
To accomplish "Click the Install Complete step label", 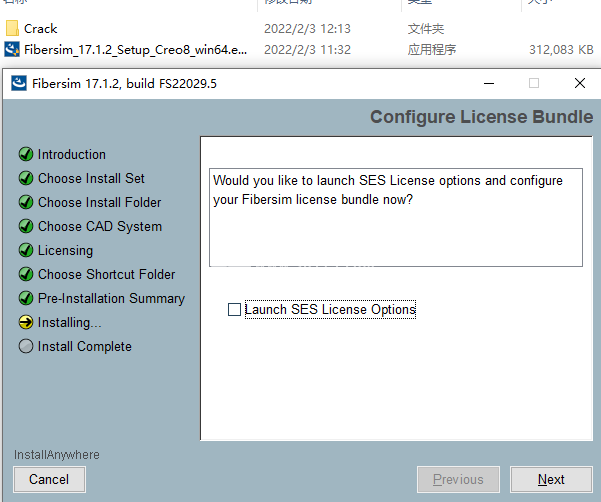I will [x=84, y=346].
